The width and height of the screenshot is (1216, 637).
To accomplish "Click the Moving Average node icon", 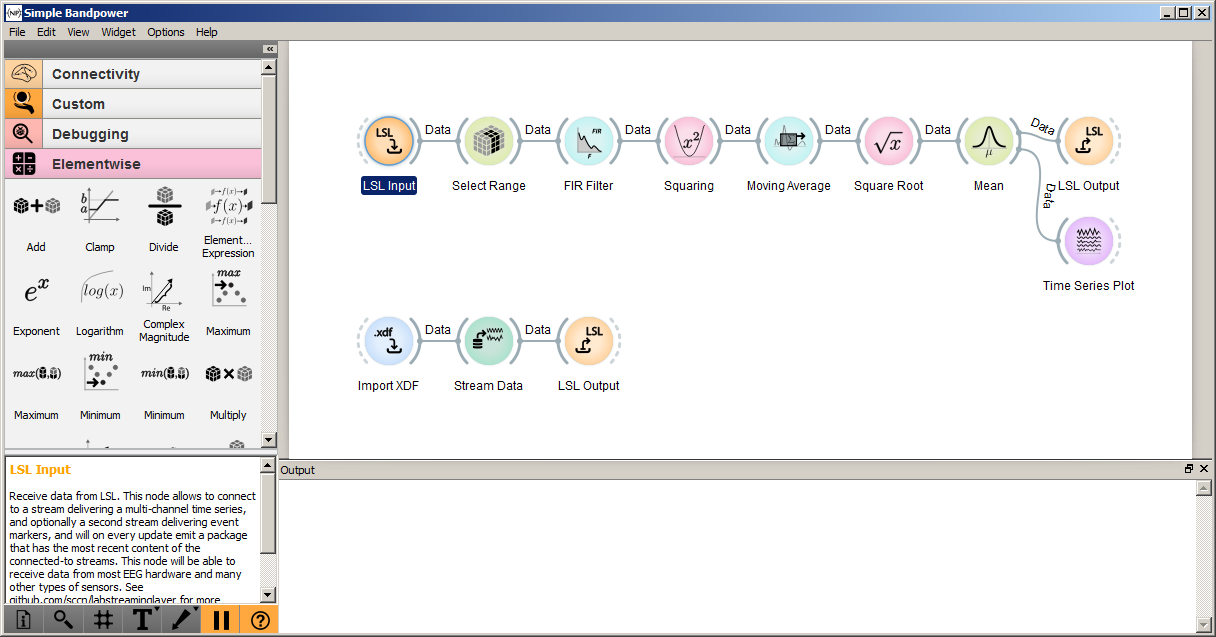I will pyautogui.click(x=789, y=141).
